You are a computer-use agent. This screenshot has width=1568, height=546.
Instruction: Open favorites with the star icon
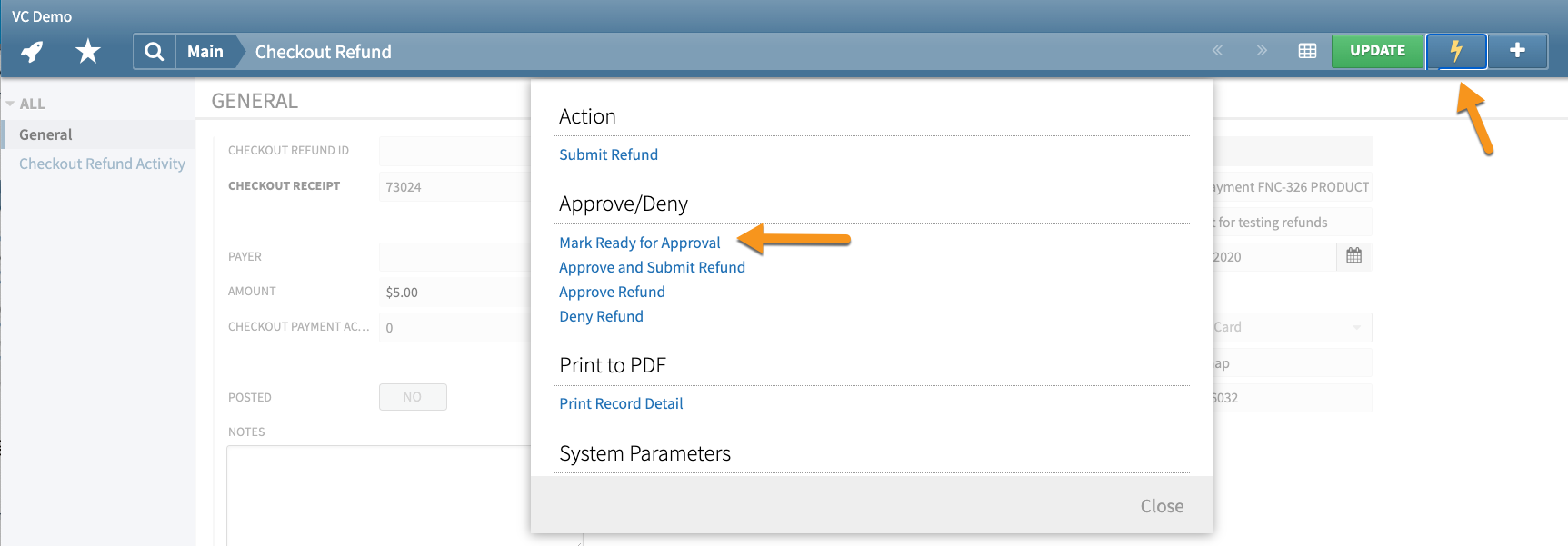click(x=88, y=52)
